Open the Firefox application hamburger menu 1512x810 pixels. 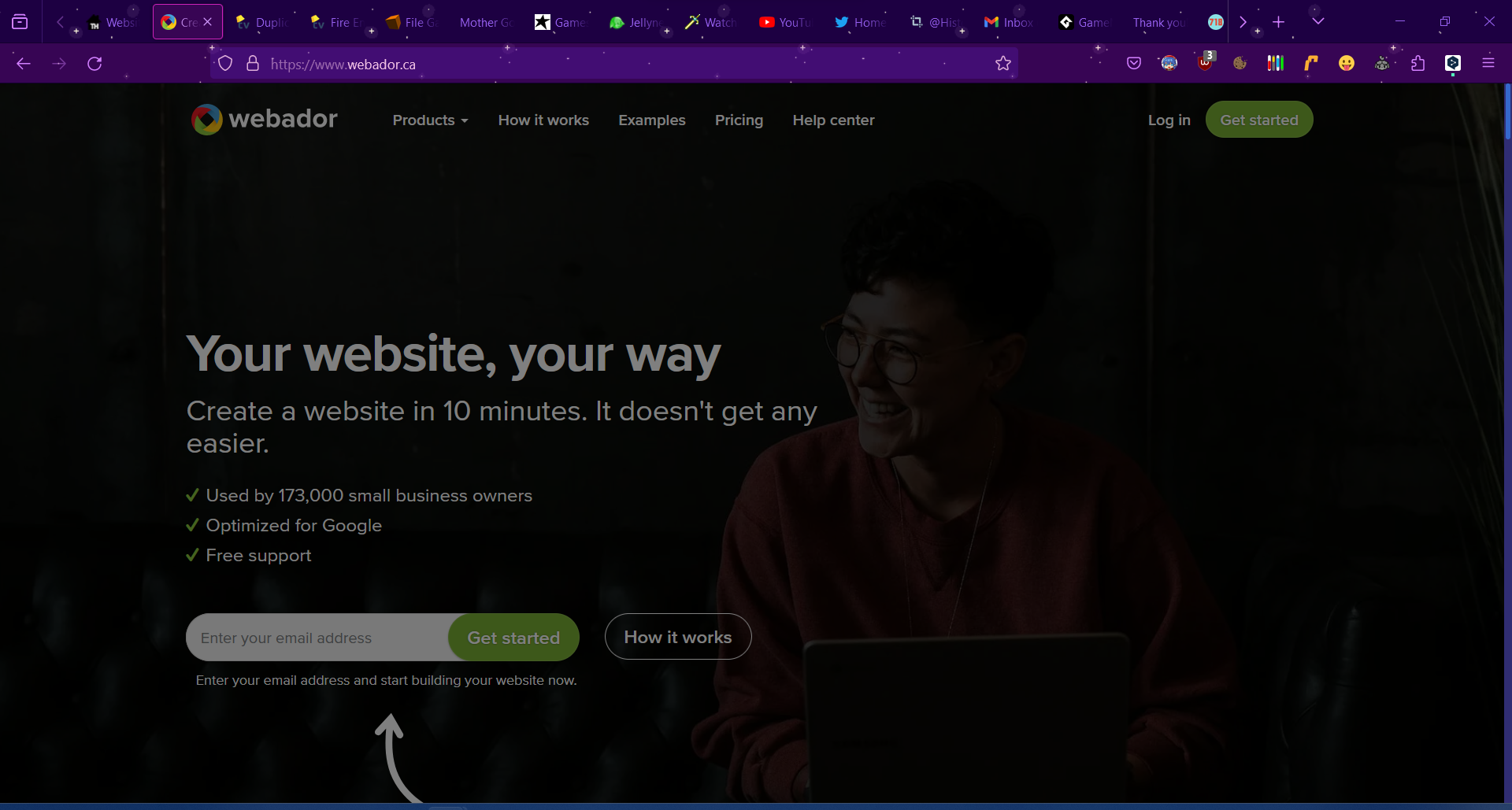(x=1488, y=63)
